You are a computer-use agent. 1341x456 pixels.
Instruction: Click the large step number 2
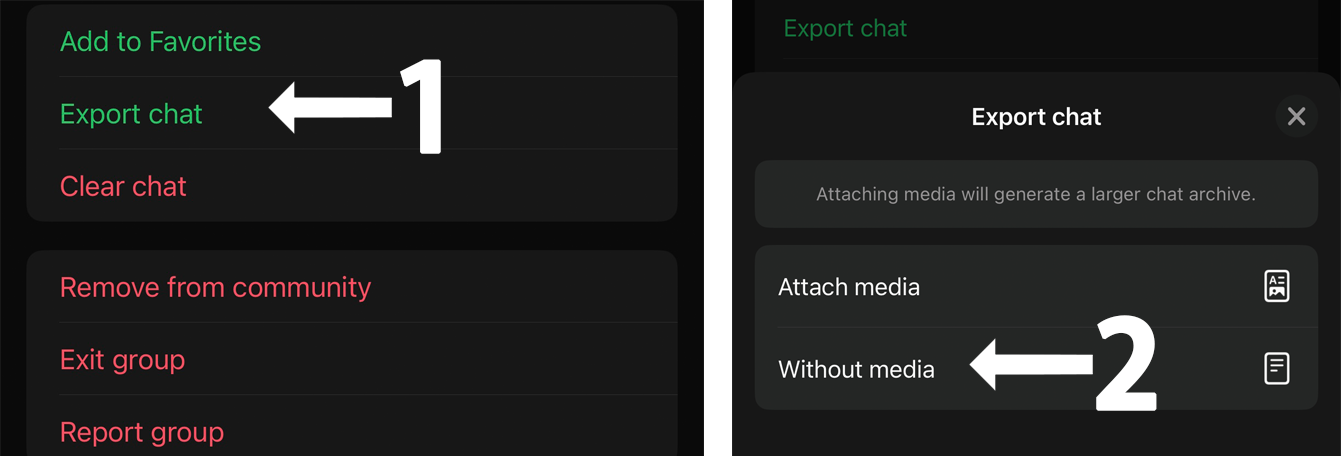pos(1126,363)
